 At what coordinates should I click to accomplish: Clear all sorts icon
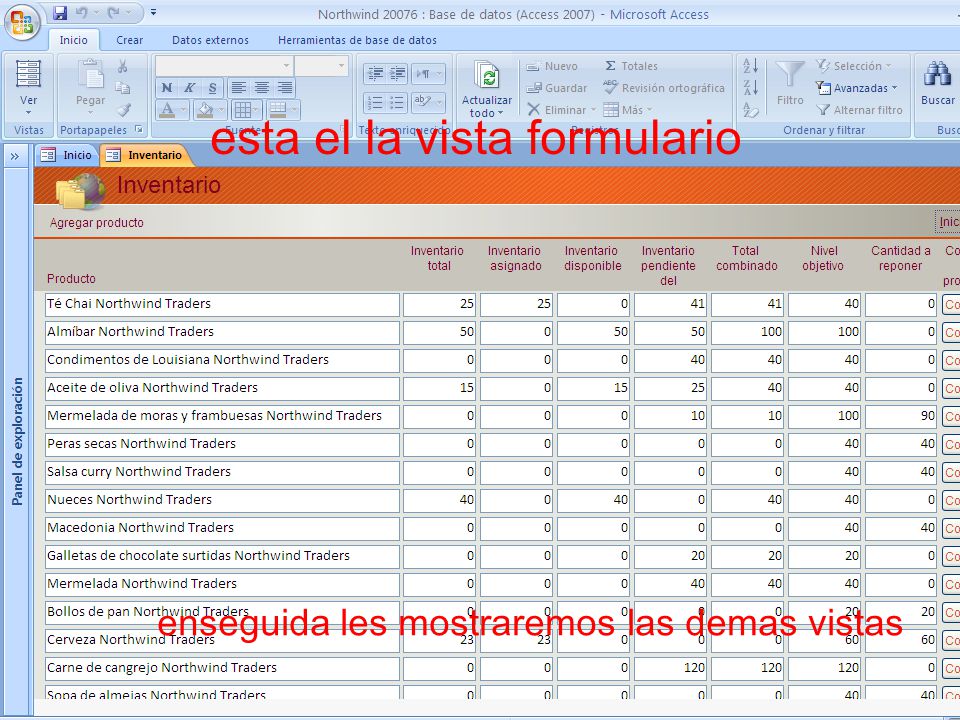[751, 110]
